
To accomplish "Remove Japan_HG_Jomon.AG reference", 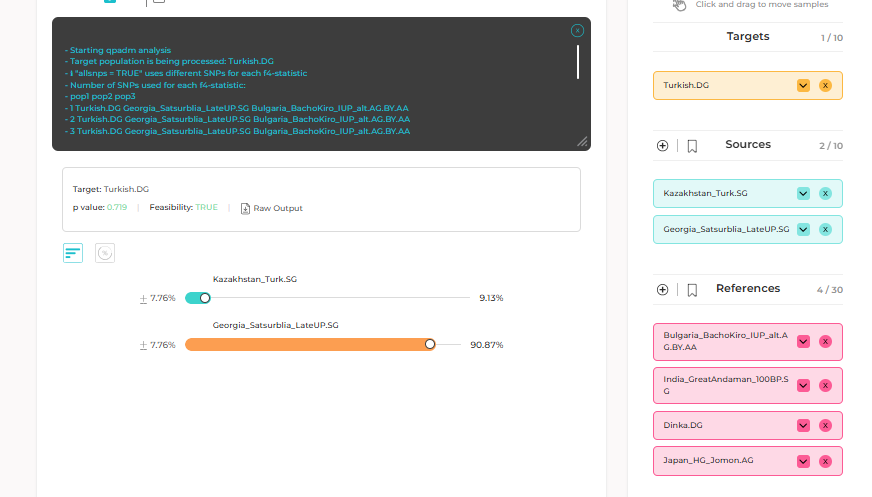I will pyautogui.click(x=825, y=462).
